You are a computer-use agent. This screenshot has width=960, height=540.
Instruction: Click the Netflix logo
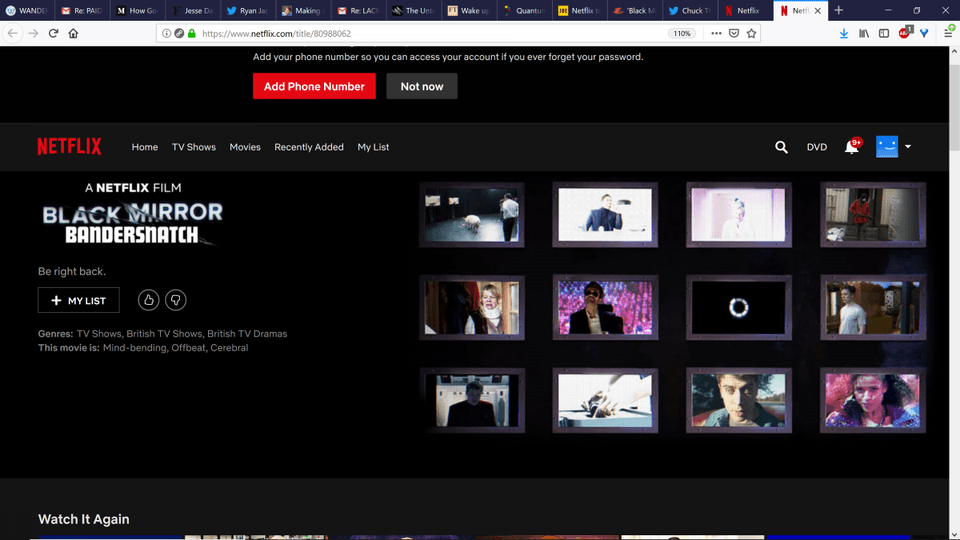click(69, 147)
